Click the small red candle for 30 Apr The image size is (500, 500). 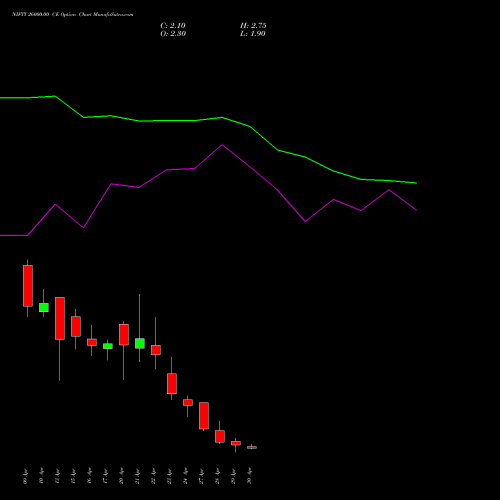coord(252,447)
